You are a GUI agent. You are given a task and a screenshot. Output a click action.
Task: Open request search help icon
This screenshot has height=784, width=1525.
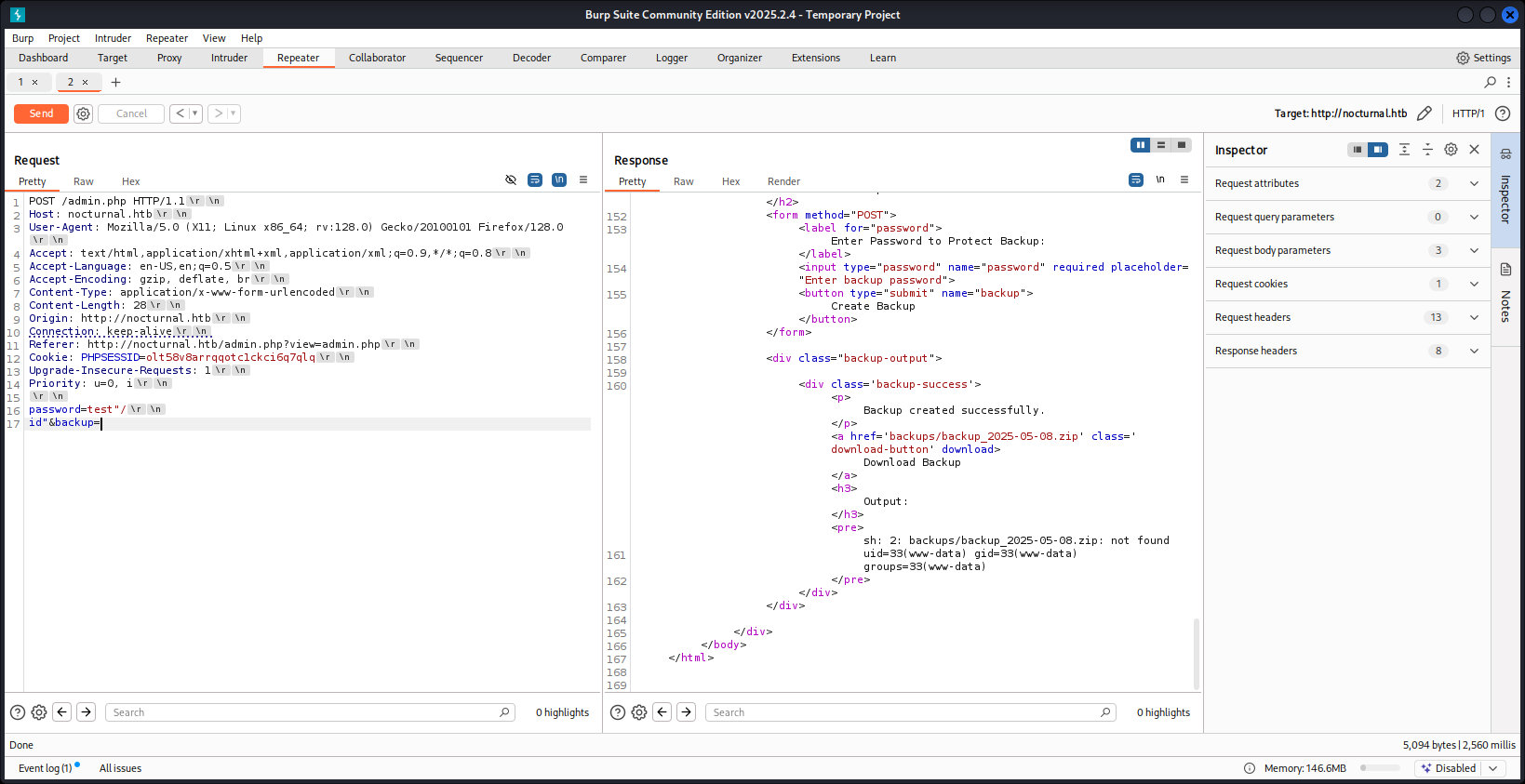pos(18,712)
